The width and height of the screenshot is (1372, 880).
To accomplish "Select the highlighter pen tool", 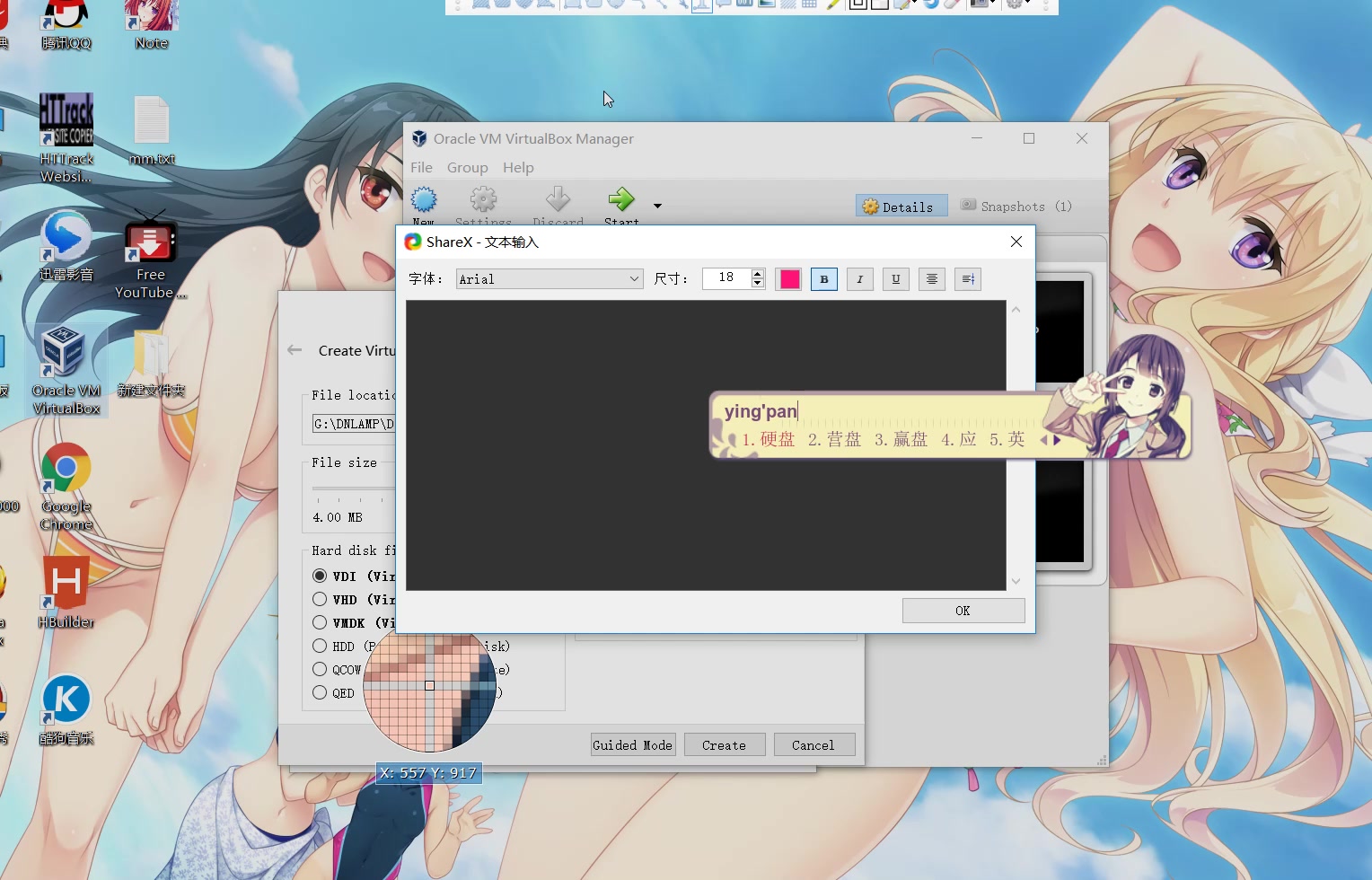I will click(833, 5).
